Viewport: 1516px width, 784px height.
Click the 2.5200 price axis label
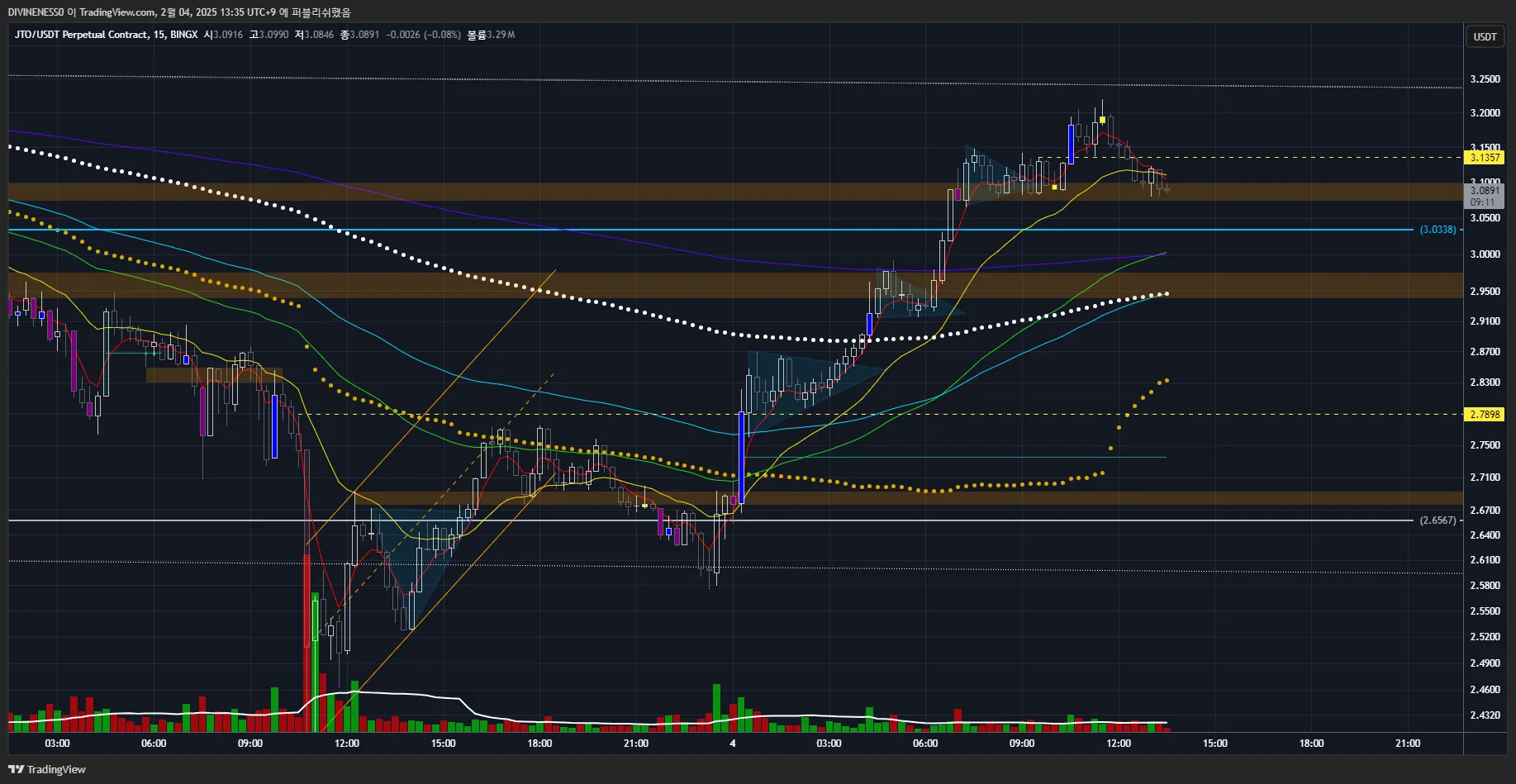pos(1485,637)
